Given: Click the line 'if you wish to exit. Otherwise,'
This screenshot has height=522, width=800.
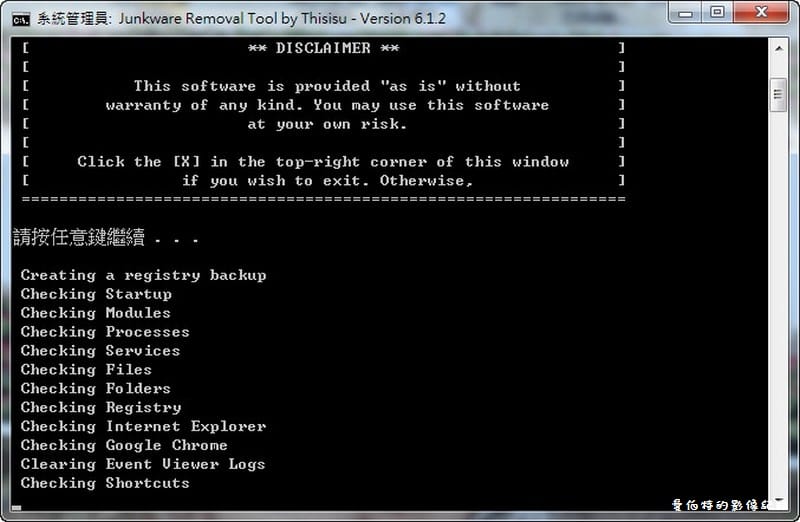Looking at the screenshot, I should tap(328, 181).
